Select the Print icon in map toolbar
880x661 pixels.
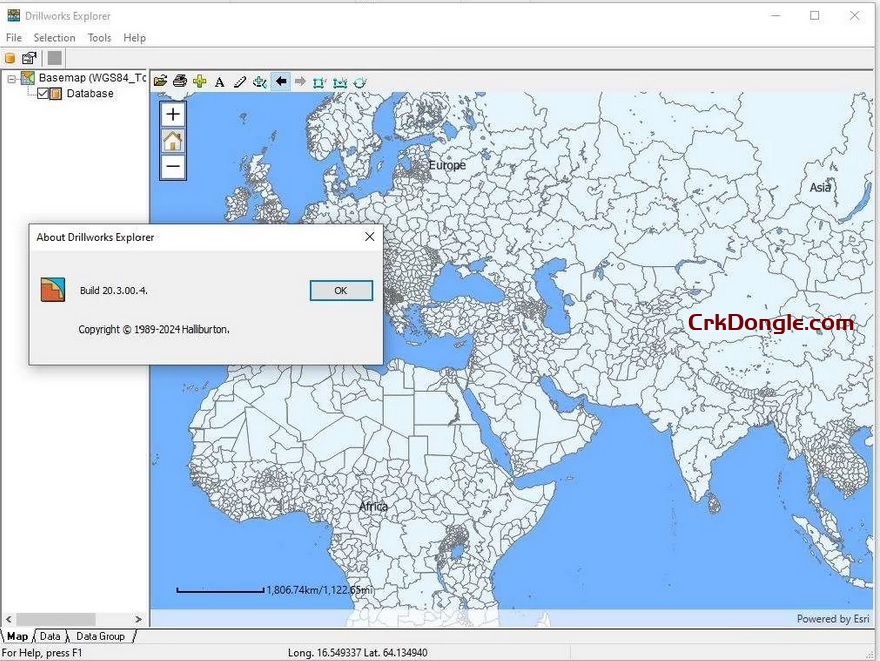181,81
